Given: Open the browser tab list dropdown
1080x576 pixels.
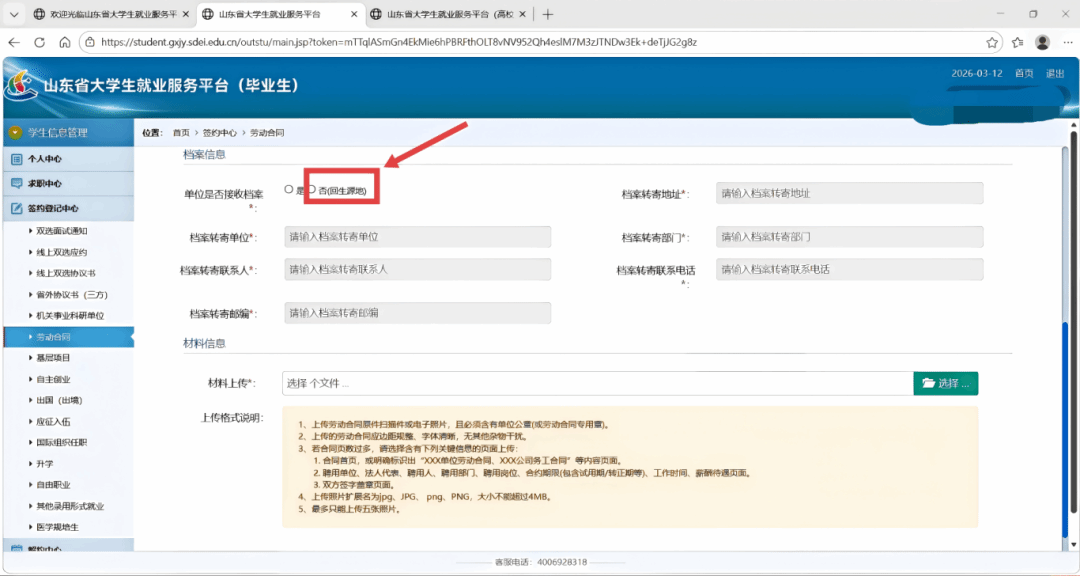Looking at the screenshot, I should point(14,14).
